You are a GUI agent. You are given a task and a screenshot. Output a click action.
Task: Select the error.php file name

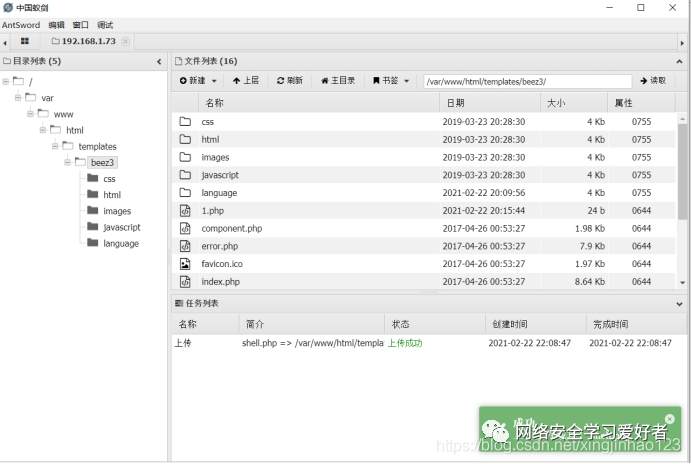click(x=219, y=246)
